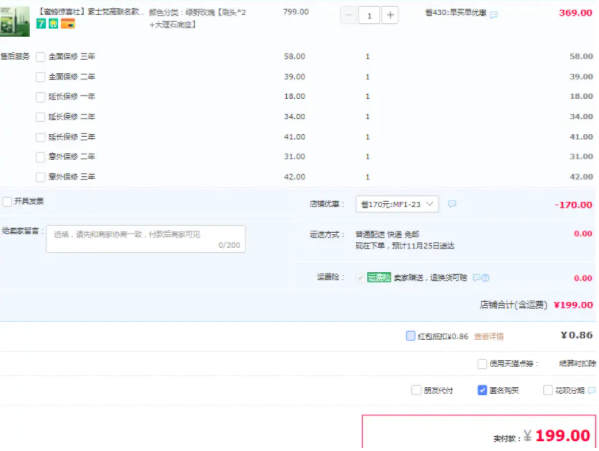This screenshot has width=599, height=451.
Task: Click the info bubble icon beside 花呗分期
Action: [592, 390]
